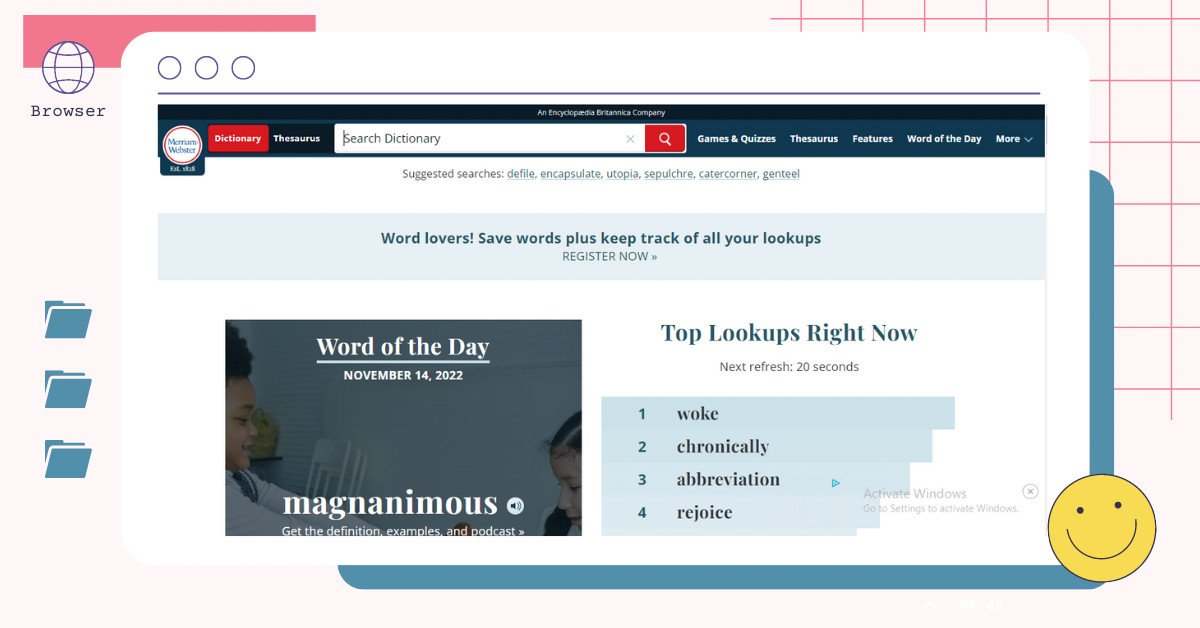
Task: Click inside the Search Dictionary input field
Action: pos(480,138)
